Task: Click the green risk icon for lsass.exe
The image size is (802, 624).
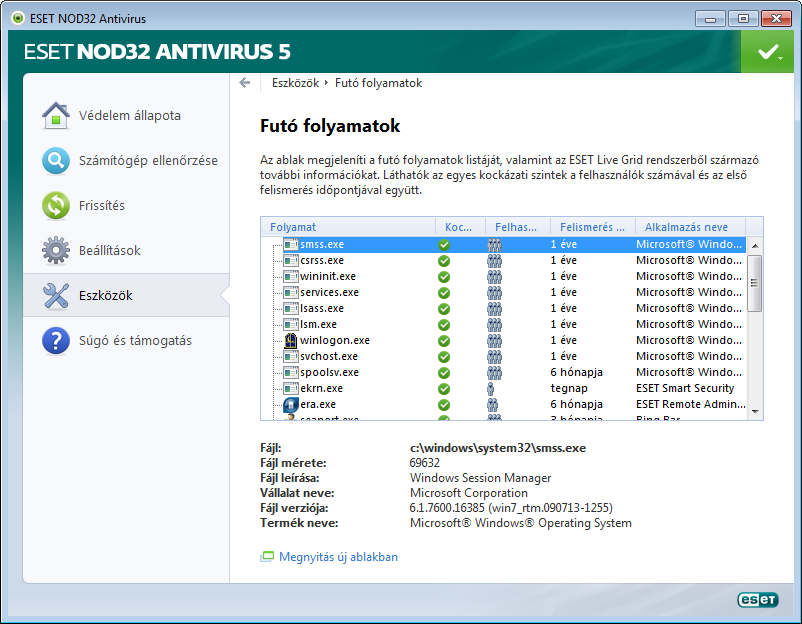Action: (444, 309)
